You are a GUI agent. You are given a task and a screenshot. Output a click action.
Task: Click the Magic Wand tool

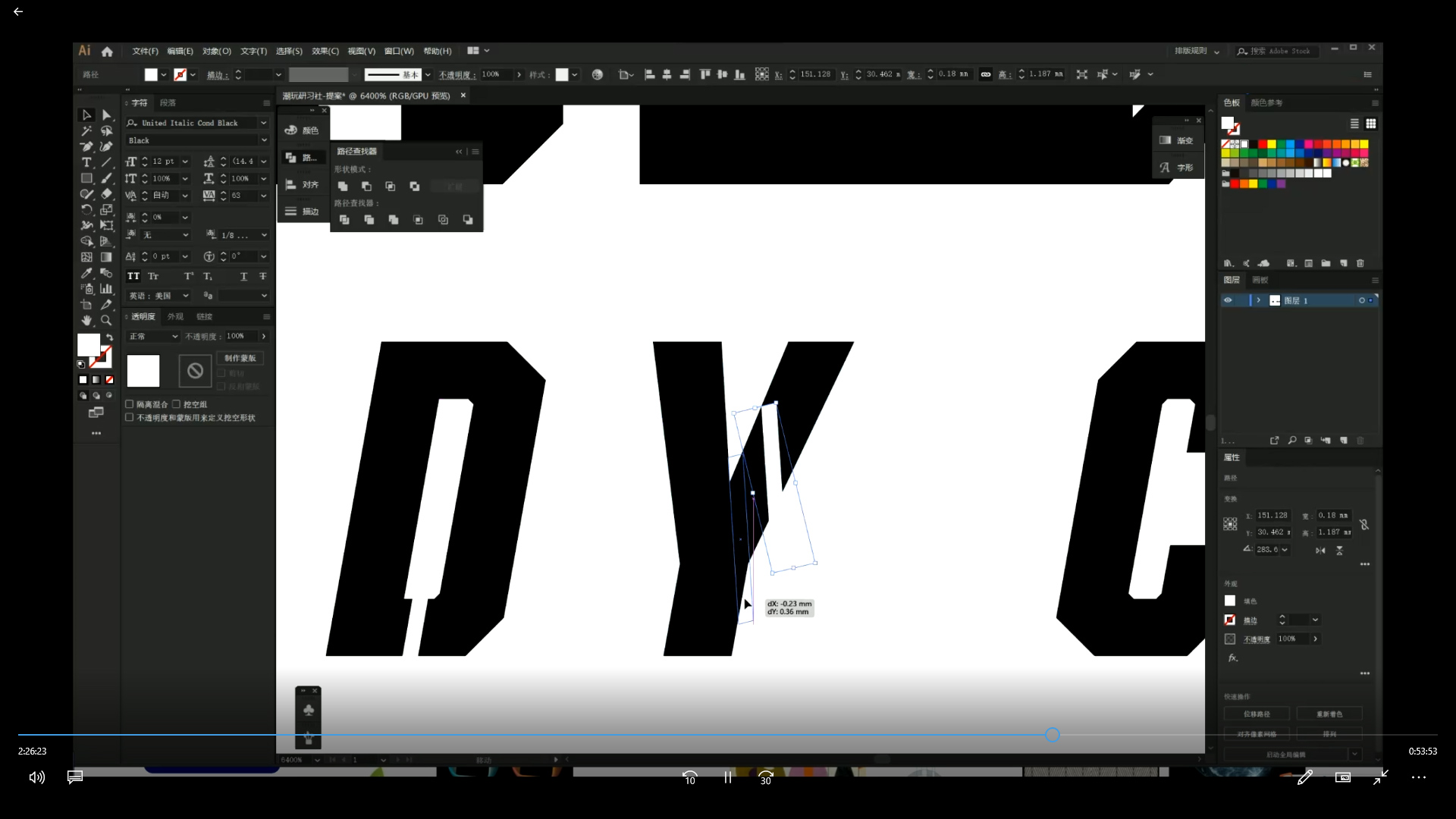86,130
